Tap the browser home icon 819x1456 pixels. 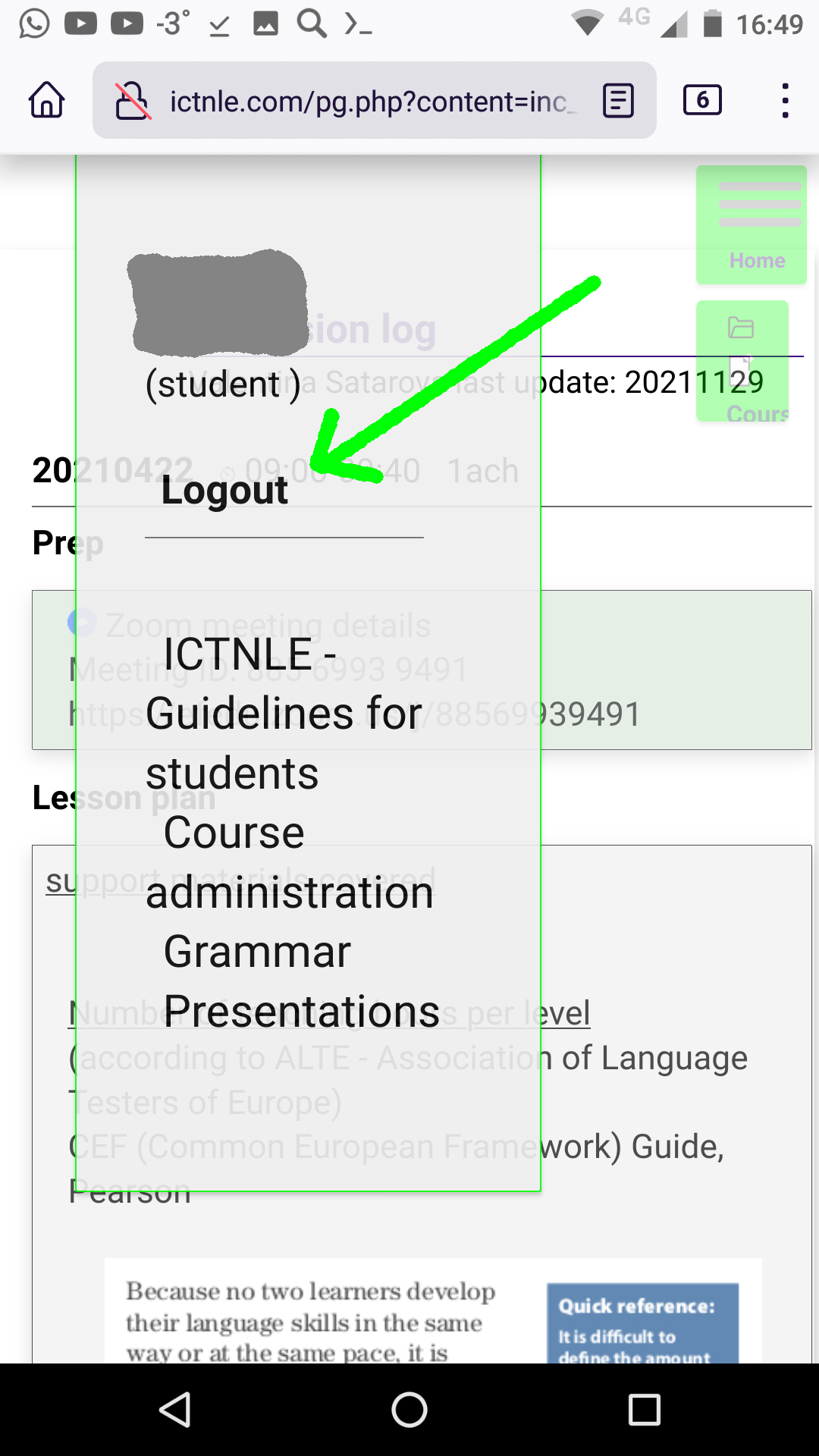click(x=47, y=100)
